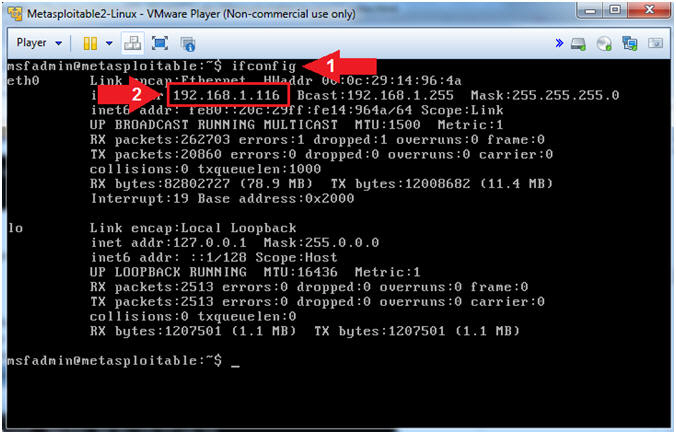The image size is (676, 434).
Task: Click inet addr:127.0.0.1 text
Action: tap(168, 243)
